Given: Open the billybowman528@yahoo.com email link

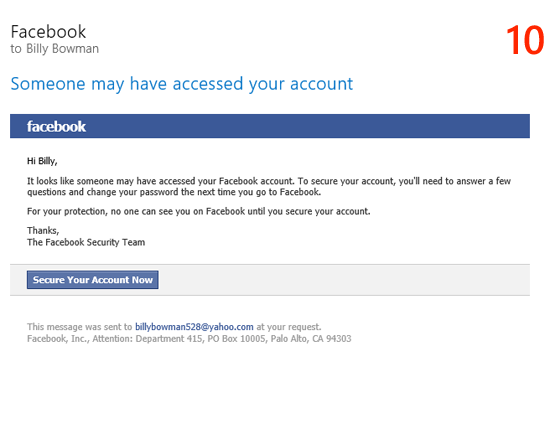Looking at the screenshot, I should (194, 327).
